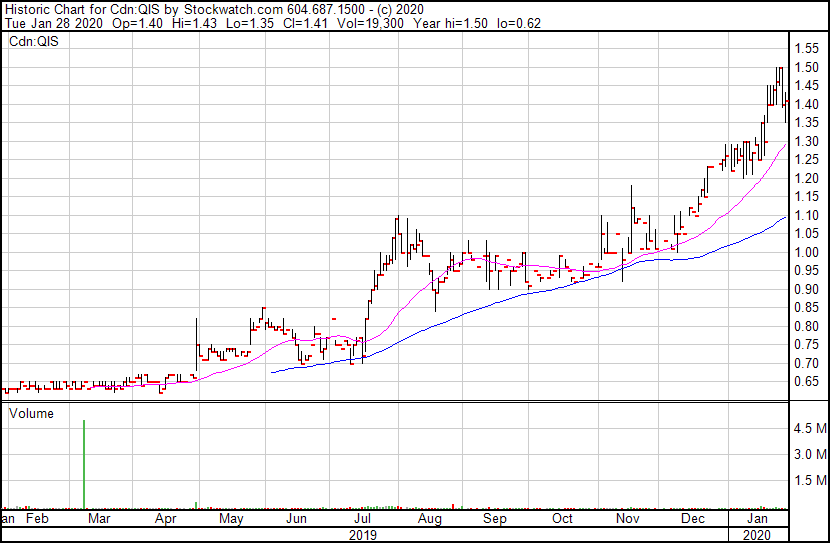Click the 'Hi=1.43' high value
The height and width of the screenshot is (543, 830).
194,23
